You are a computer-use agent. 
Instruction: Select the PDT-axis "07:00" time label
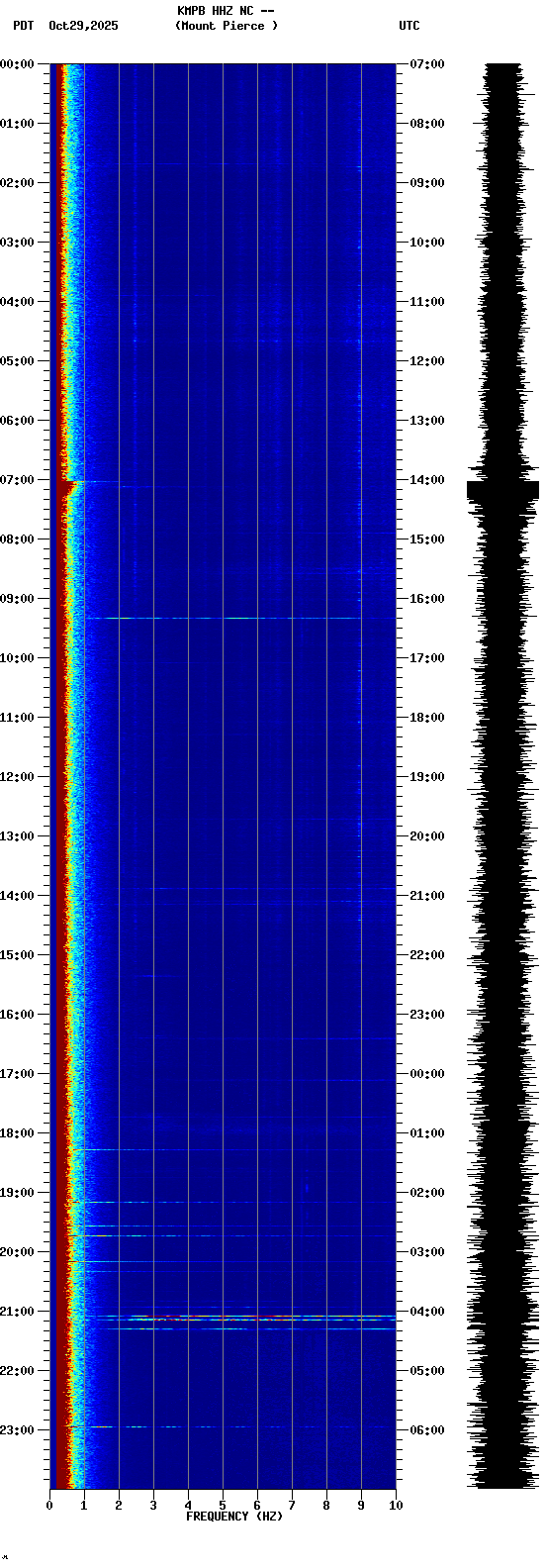(x=17, y=480)
